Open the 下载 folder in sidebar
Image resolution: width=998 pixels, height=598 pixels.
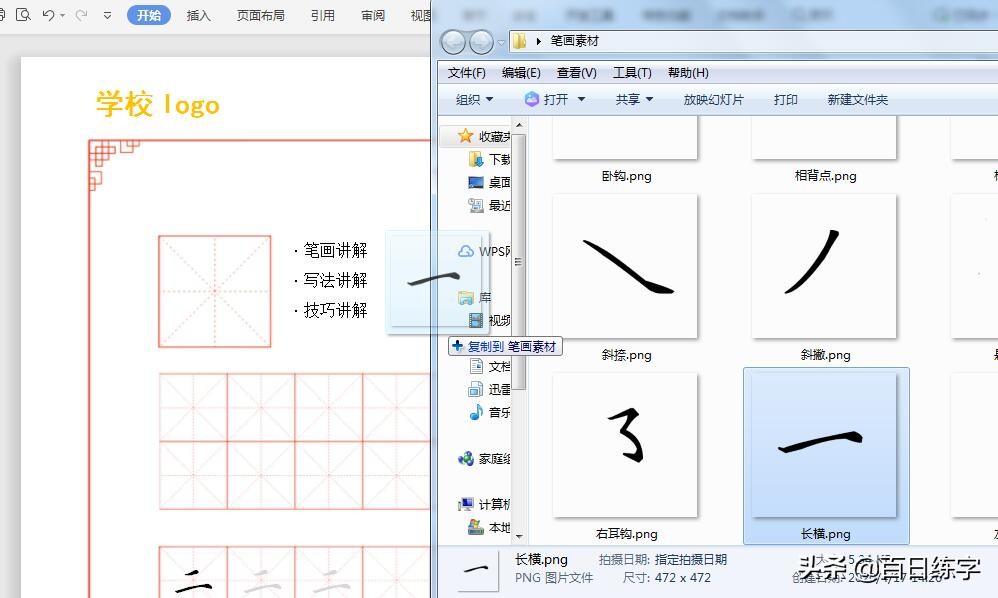point(488,159)
